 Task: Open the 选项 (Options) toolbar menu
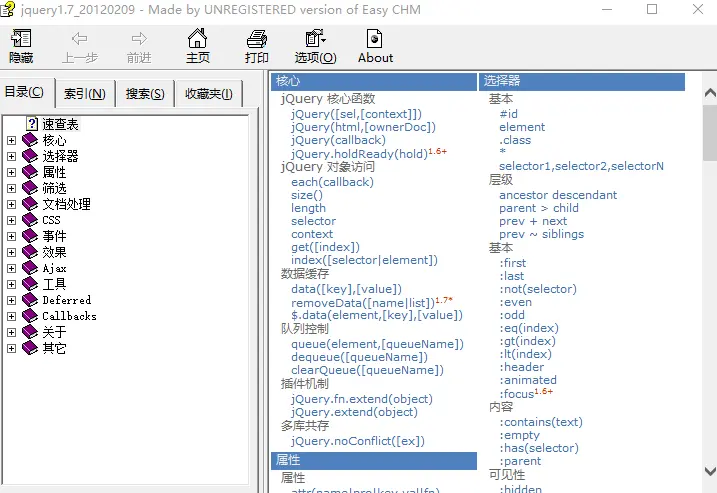click(x=315, y=40)
